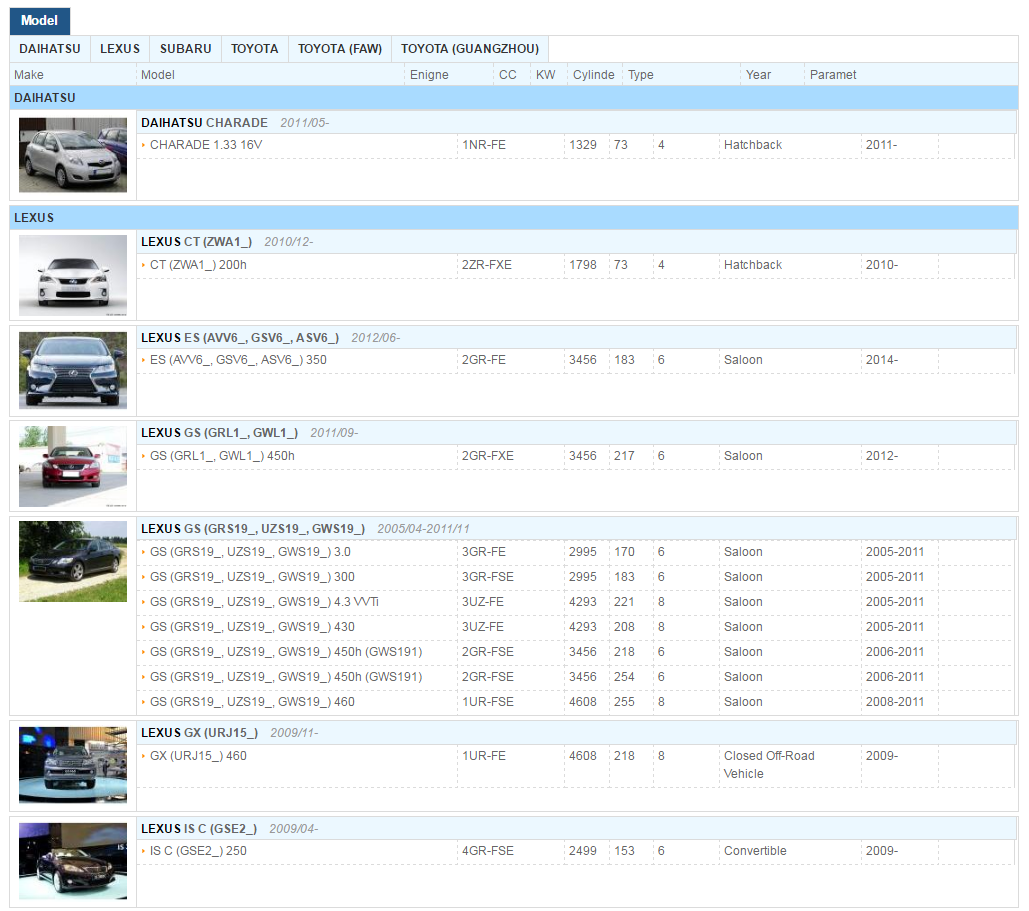This screenshot has width=1029, height=911.
Task: Click the LEXUS GS (GRS19_, UZS19_, GWS19_) heading
Action: click(x=253, y=529)
